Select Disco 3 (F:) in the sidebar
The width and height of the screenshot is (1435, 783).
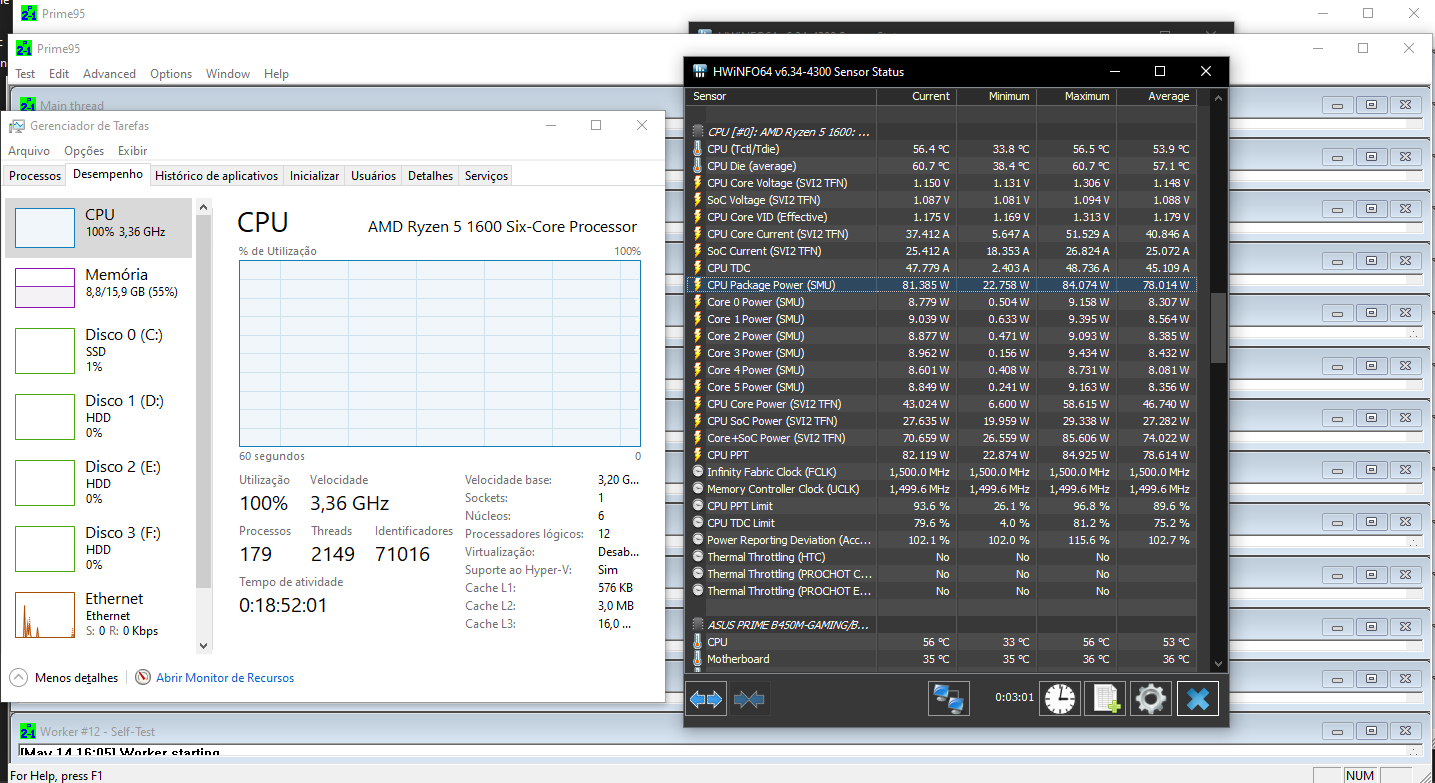point(98,549)
